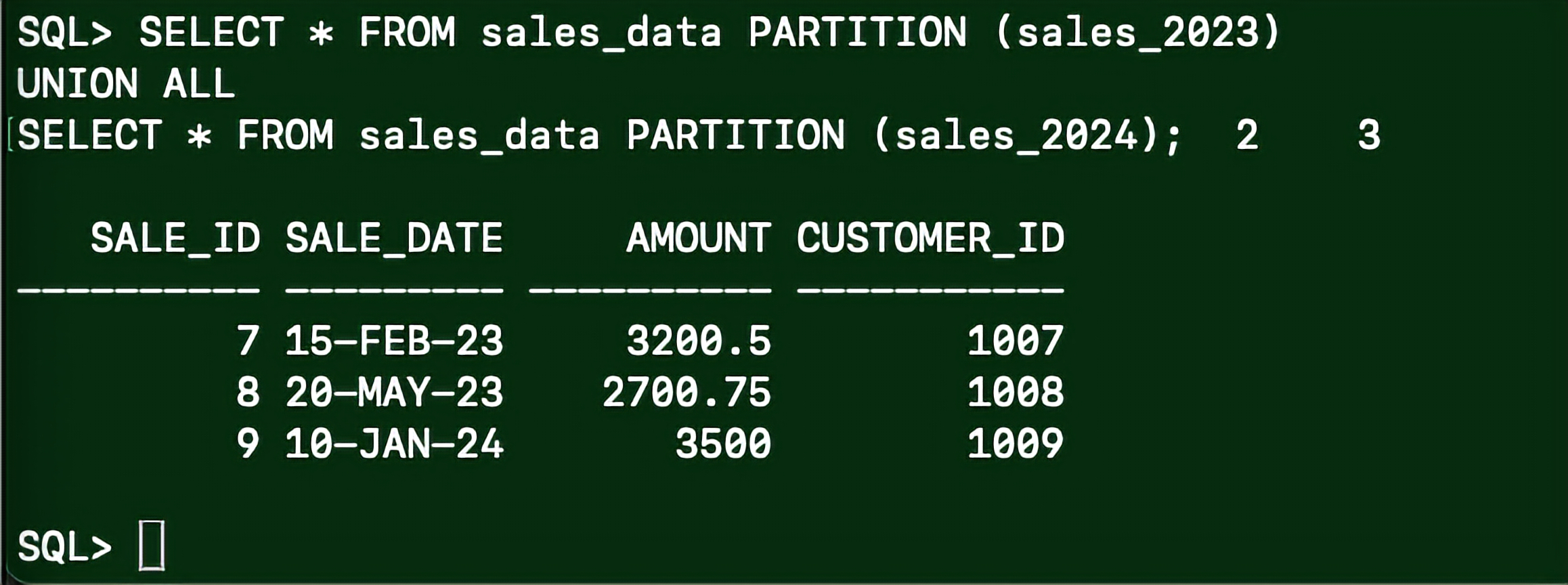Click customer ID 1007
Screen dimensions: 1568x585
(x=1016, y=340)
